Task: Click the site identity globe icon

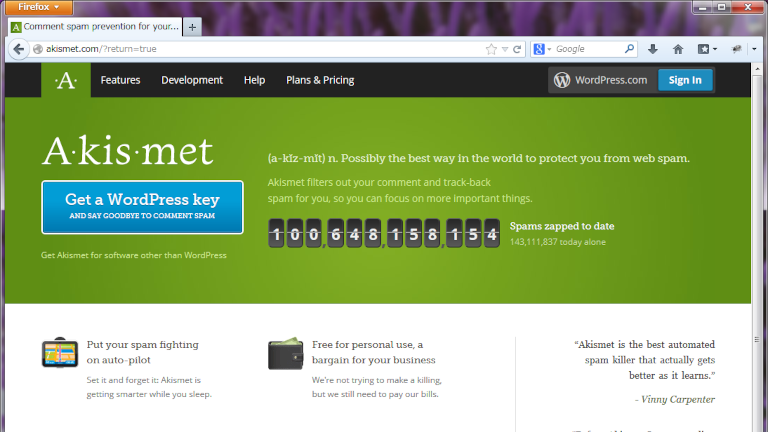Action: (38, 49)
